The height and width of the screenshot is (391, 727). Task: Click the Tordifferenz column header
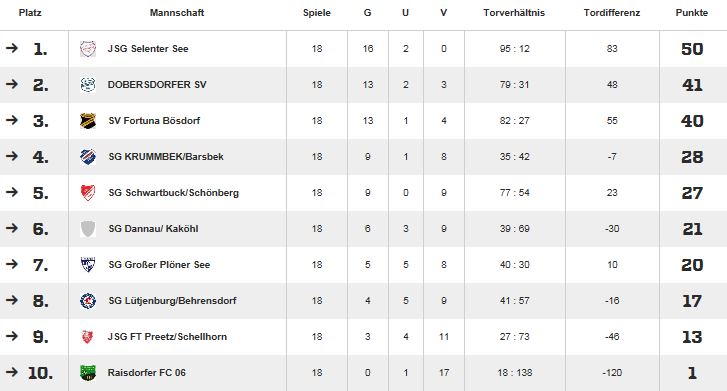pos(612,13)
